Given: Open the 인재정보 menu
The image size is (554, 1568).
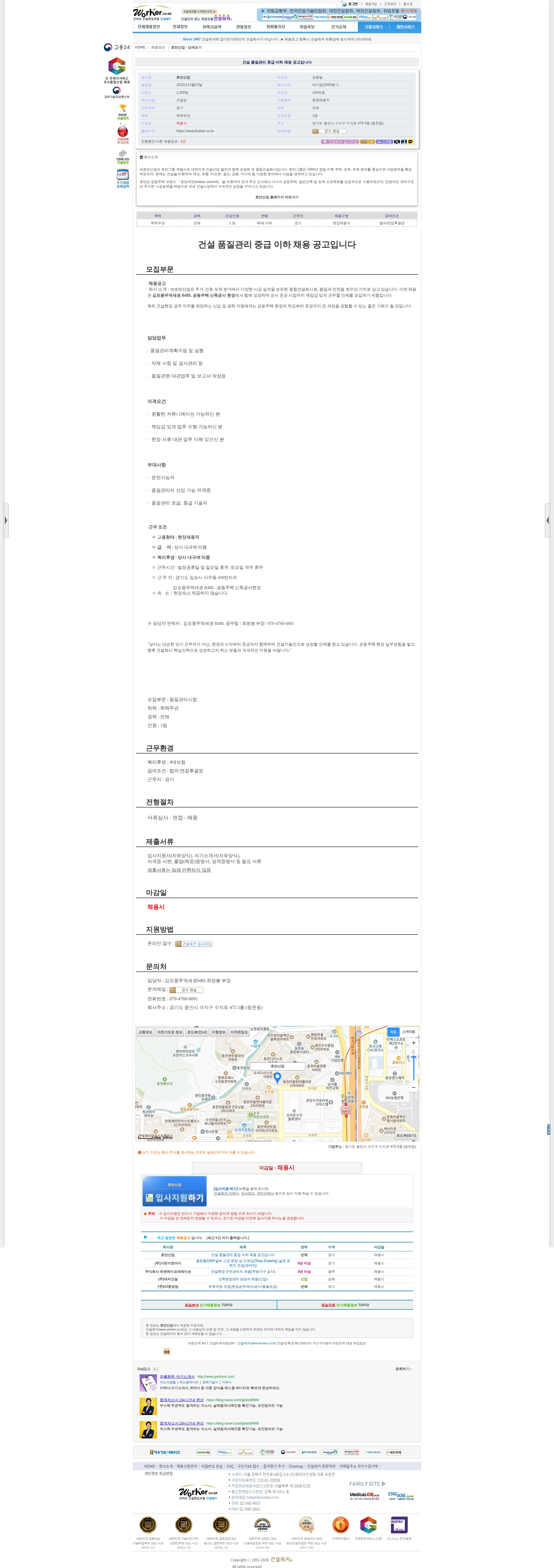Looking at the screenshot, I should click(x=180, y=27).
